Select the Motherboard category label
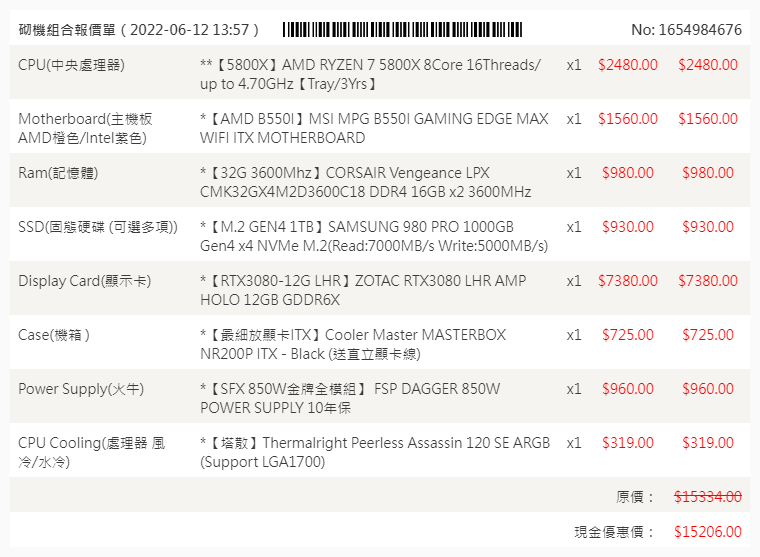The image size is (760, 557). pyautogui.click(x=85, y=128)
